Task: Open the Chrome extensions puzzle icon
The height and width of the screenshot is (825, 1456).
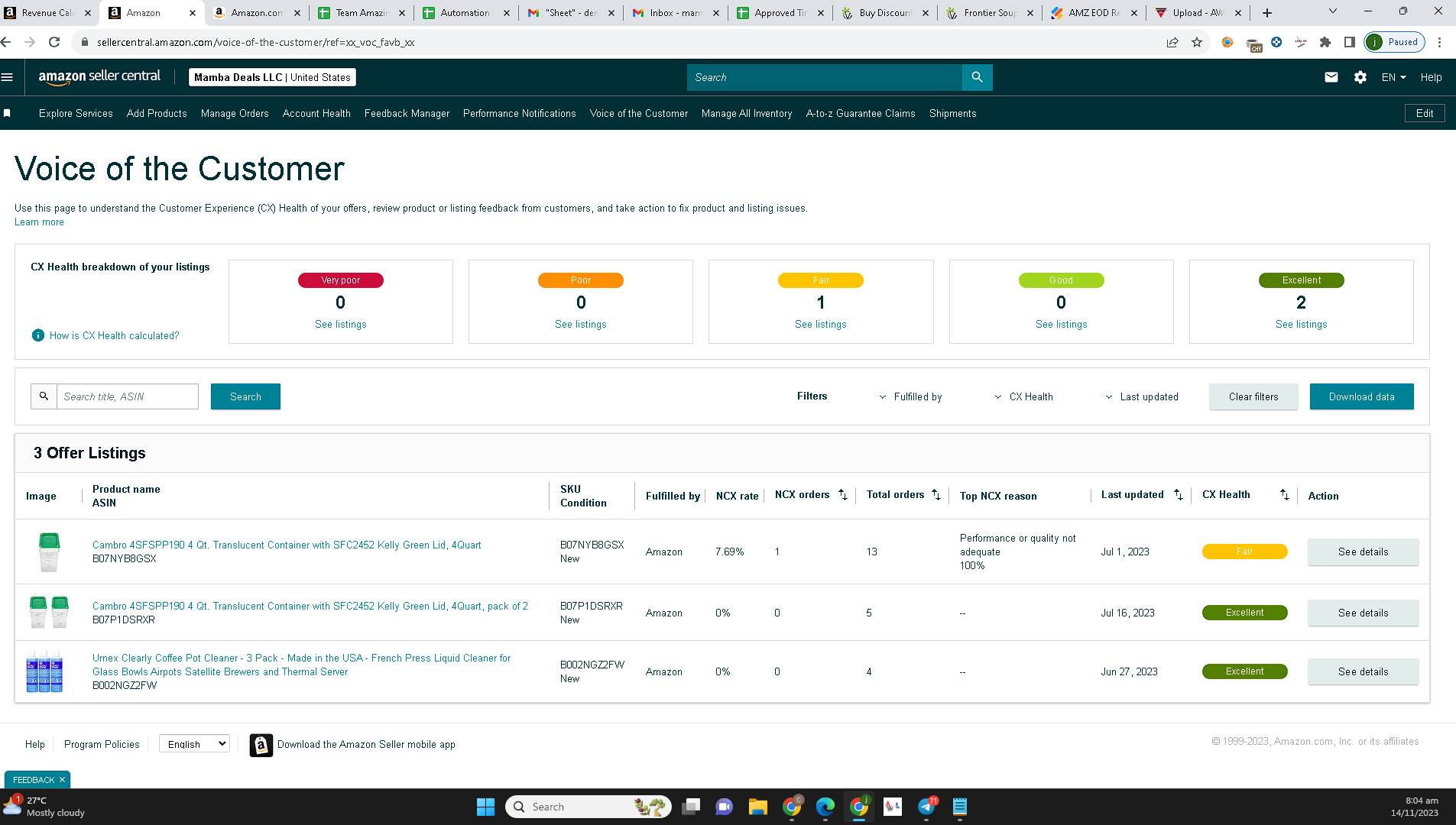Action: 1325,42
